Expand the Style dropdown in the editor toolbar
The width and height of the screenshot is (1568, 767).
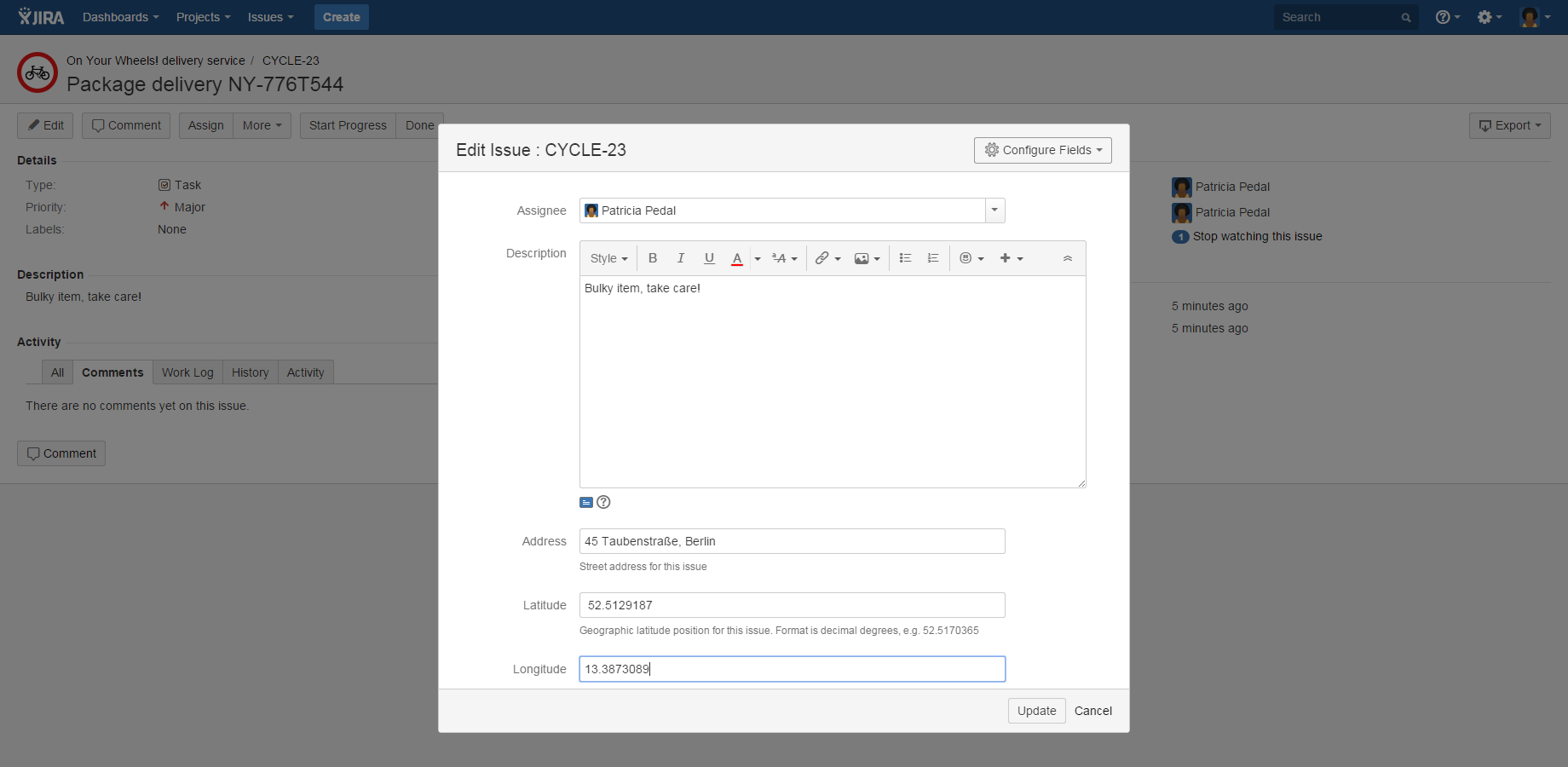(608, 257)
